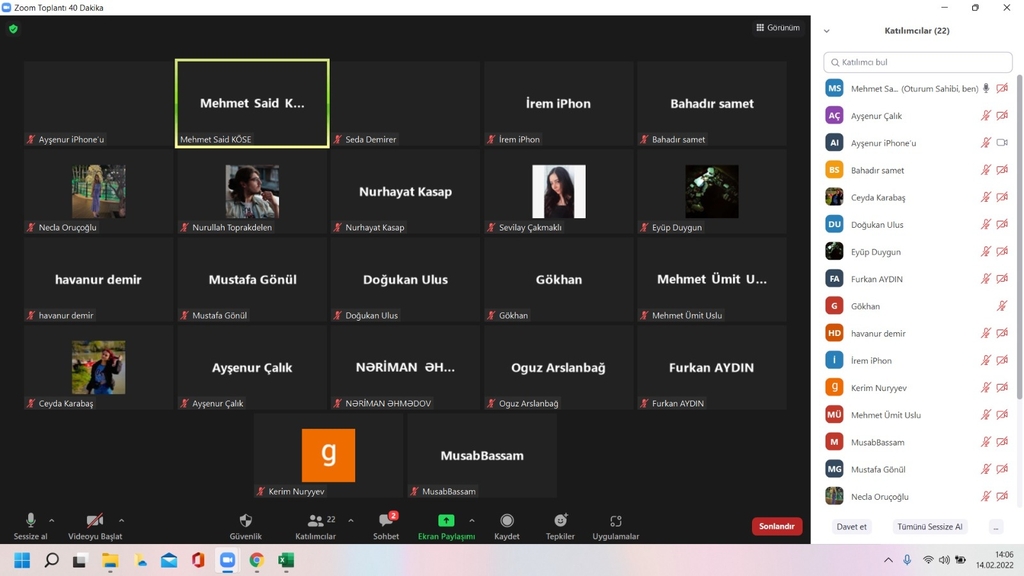This screenshot has width=1024, height=576.
Task: Click host microphone icon for Mehmet Sa... row
Action: point(986,88)
